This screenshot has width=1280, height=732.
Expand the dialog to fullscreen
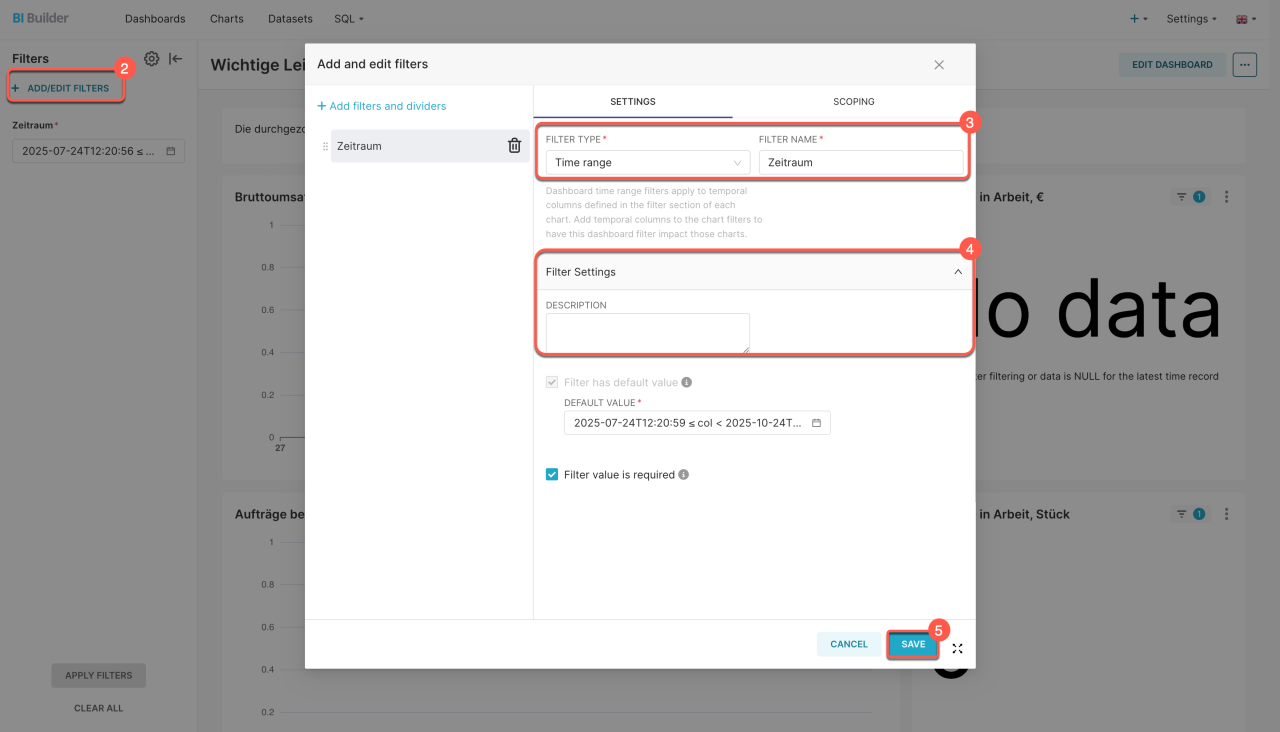957,648
